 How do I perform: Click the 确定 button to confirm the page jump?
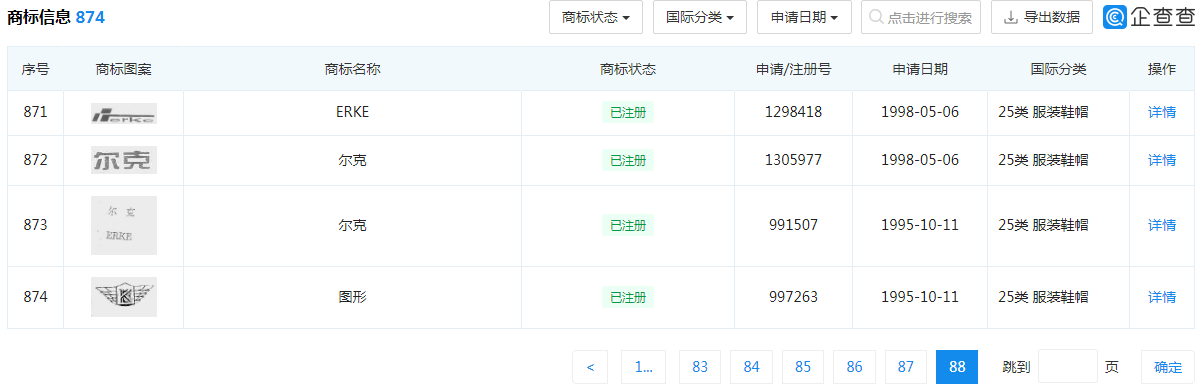(1168, 367)
